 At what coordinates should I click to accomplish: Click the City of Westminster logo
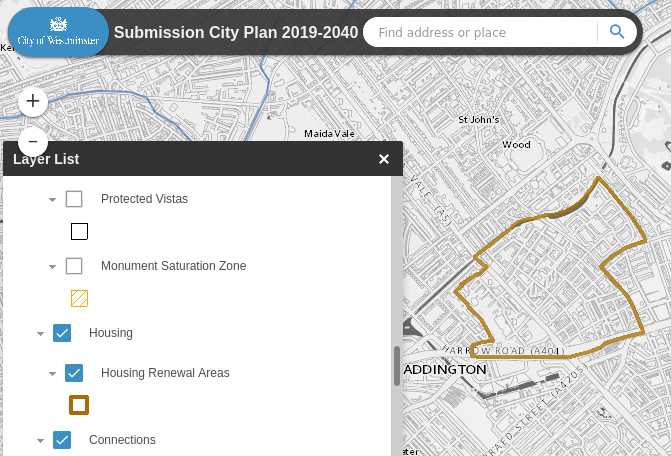tap(58, 32)
